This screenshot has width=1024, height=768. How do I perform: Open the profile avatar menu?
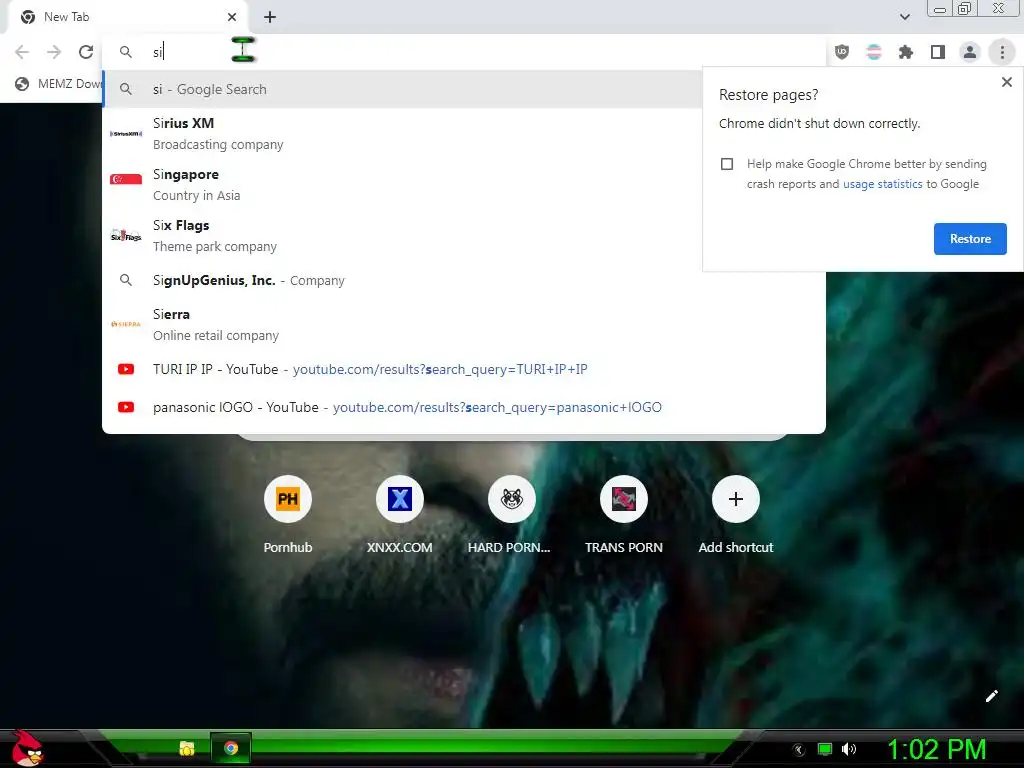970,52
